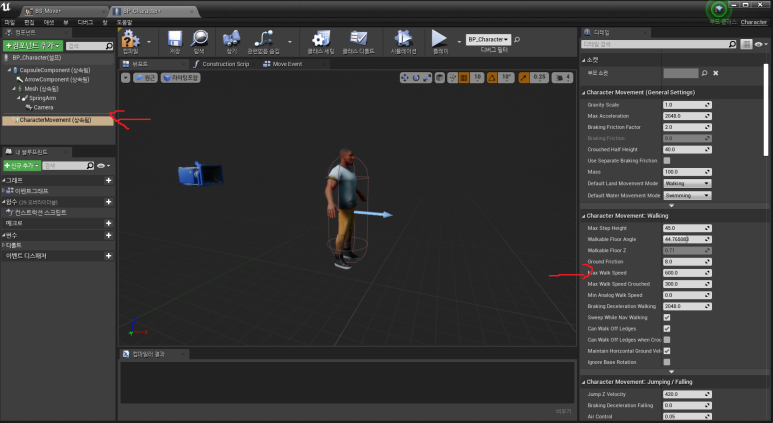Viewport: 773px width, 423px height.
Task: Click the green Add Component button
Action: [x=33, y=45]
